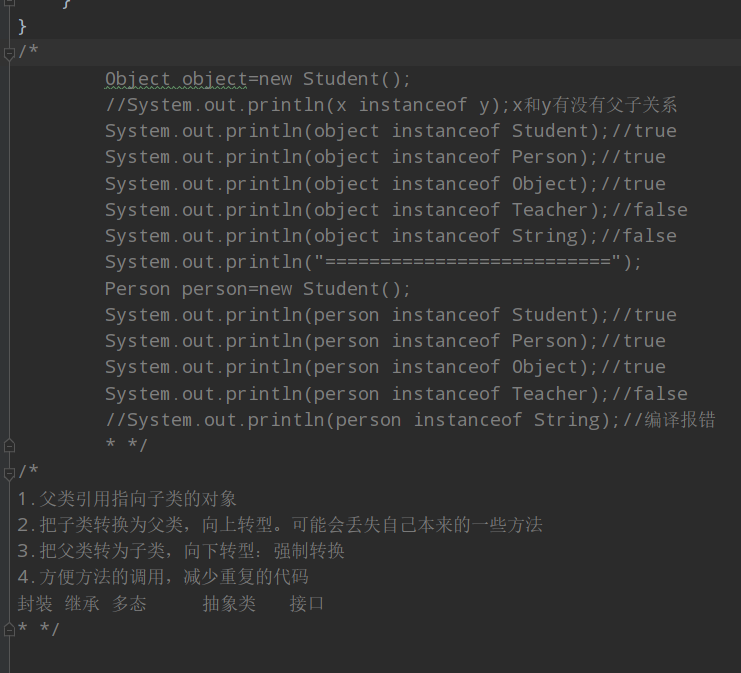
Task: Click 'object instanceof Teacher' println line
Action: point(395,210)
